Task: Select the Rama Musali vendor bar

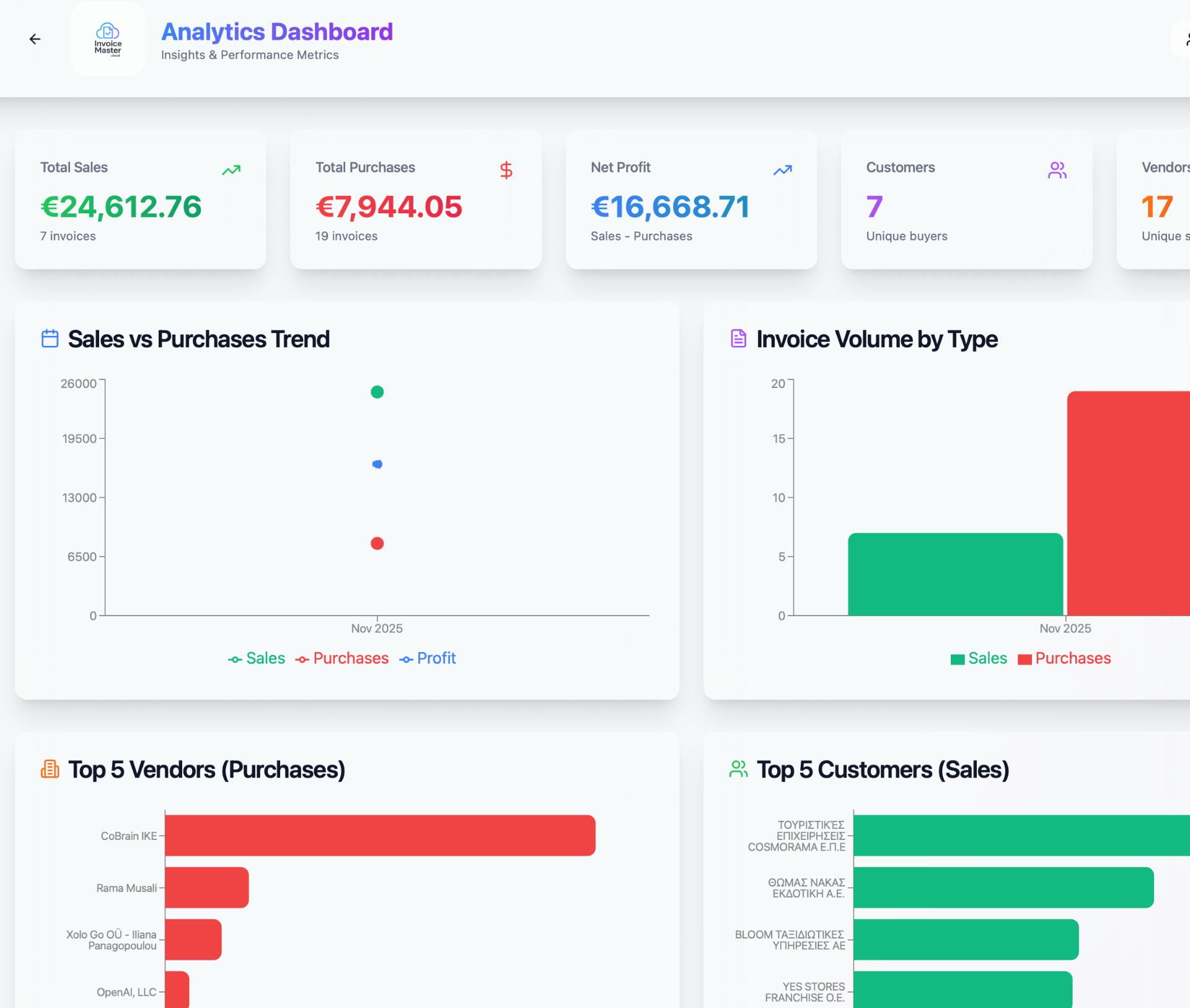Action: (207, 888)
